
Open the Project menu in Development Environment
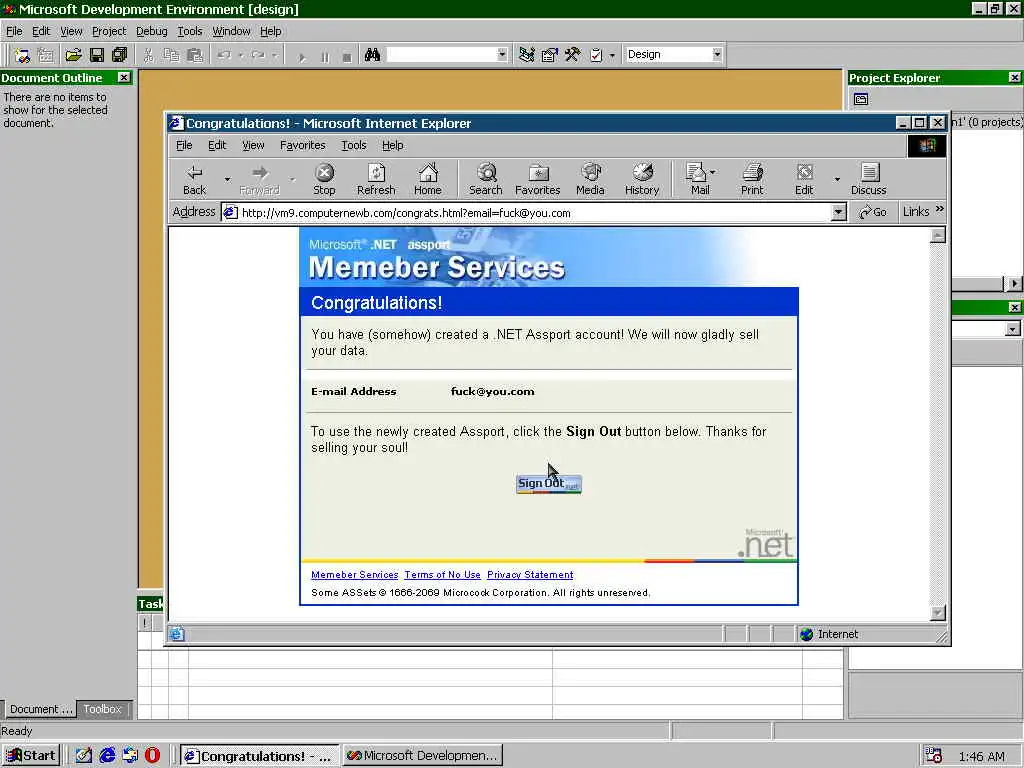tap(108, 31)
